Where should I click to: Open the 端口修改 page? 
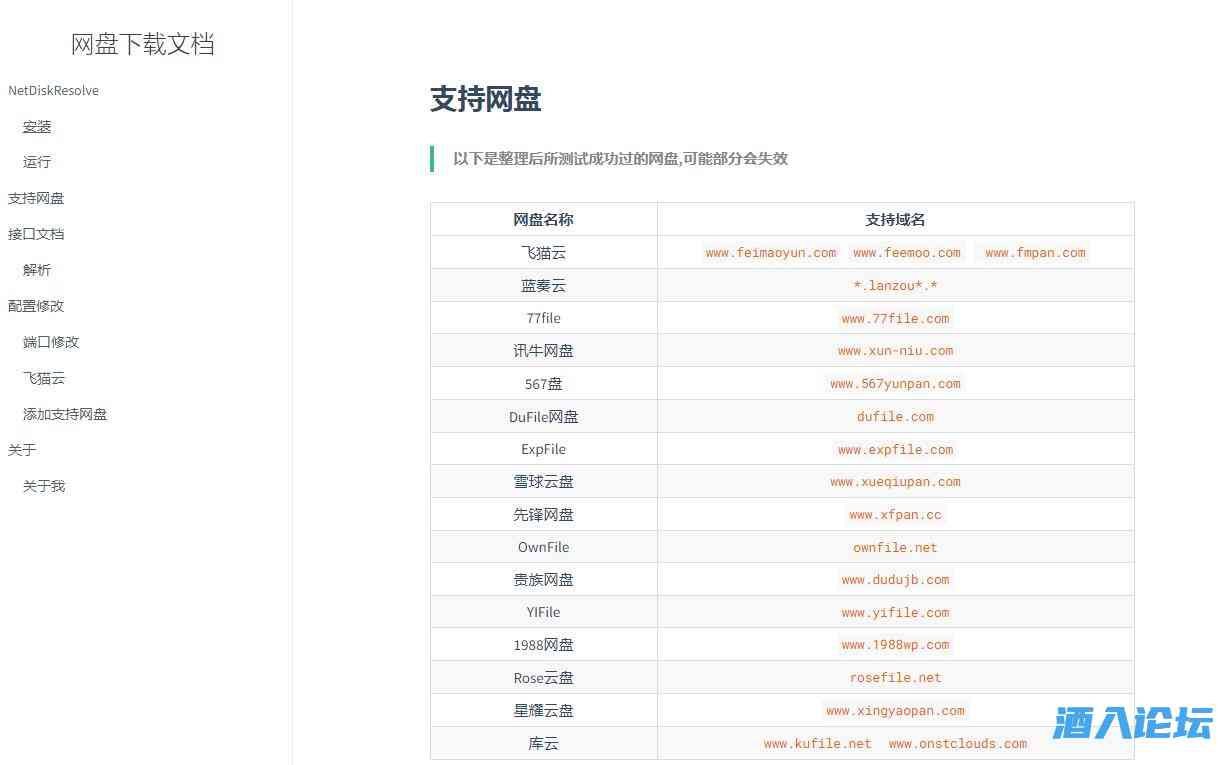(x=50, y=342)
